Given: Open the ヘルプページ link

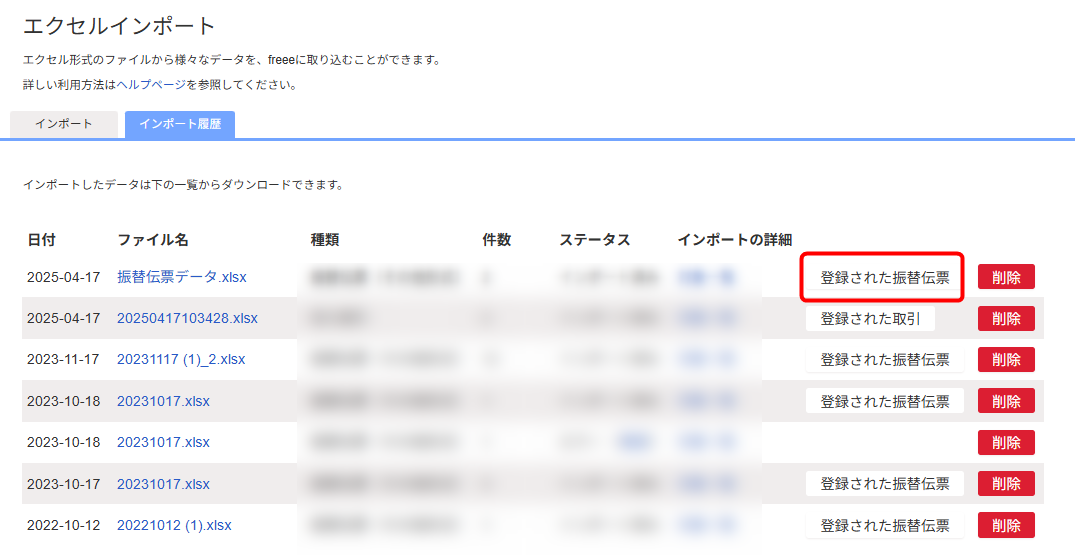Looking at the screenshot, I should point(151,85).
